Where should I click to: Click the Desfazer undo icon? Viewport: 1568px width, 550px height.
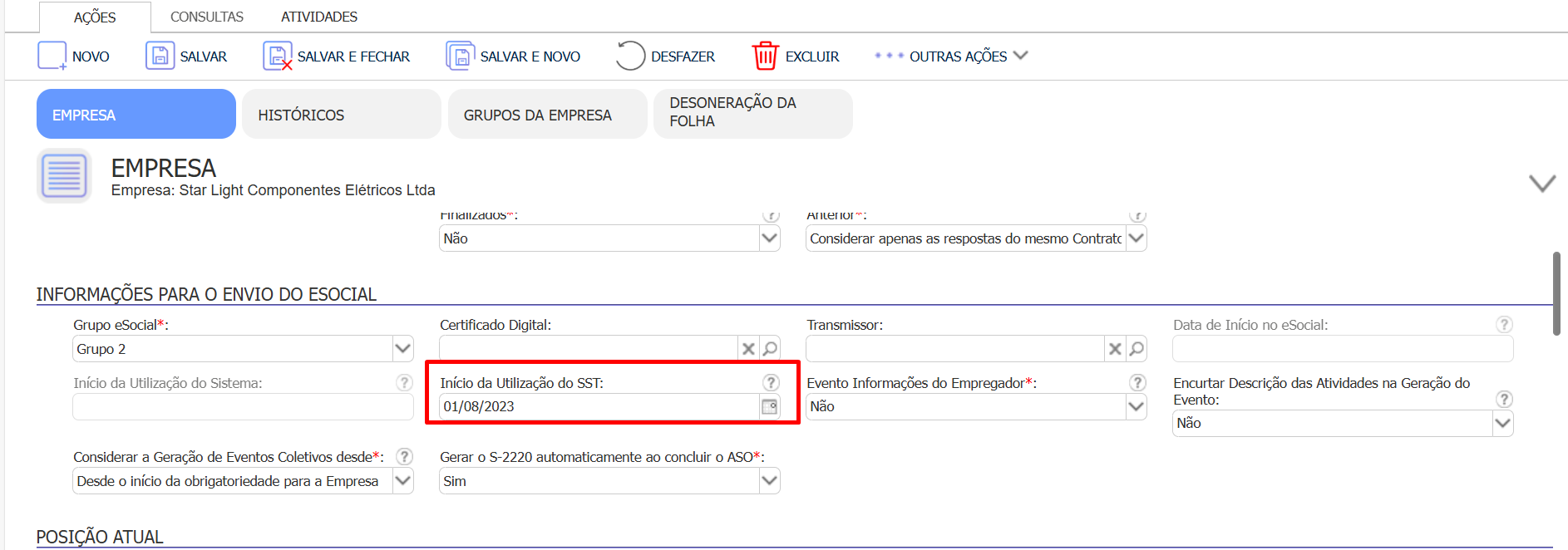click(630, 56)
